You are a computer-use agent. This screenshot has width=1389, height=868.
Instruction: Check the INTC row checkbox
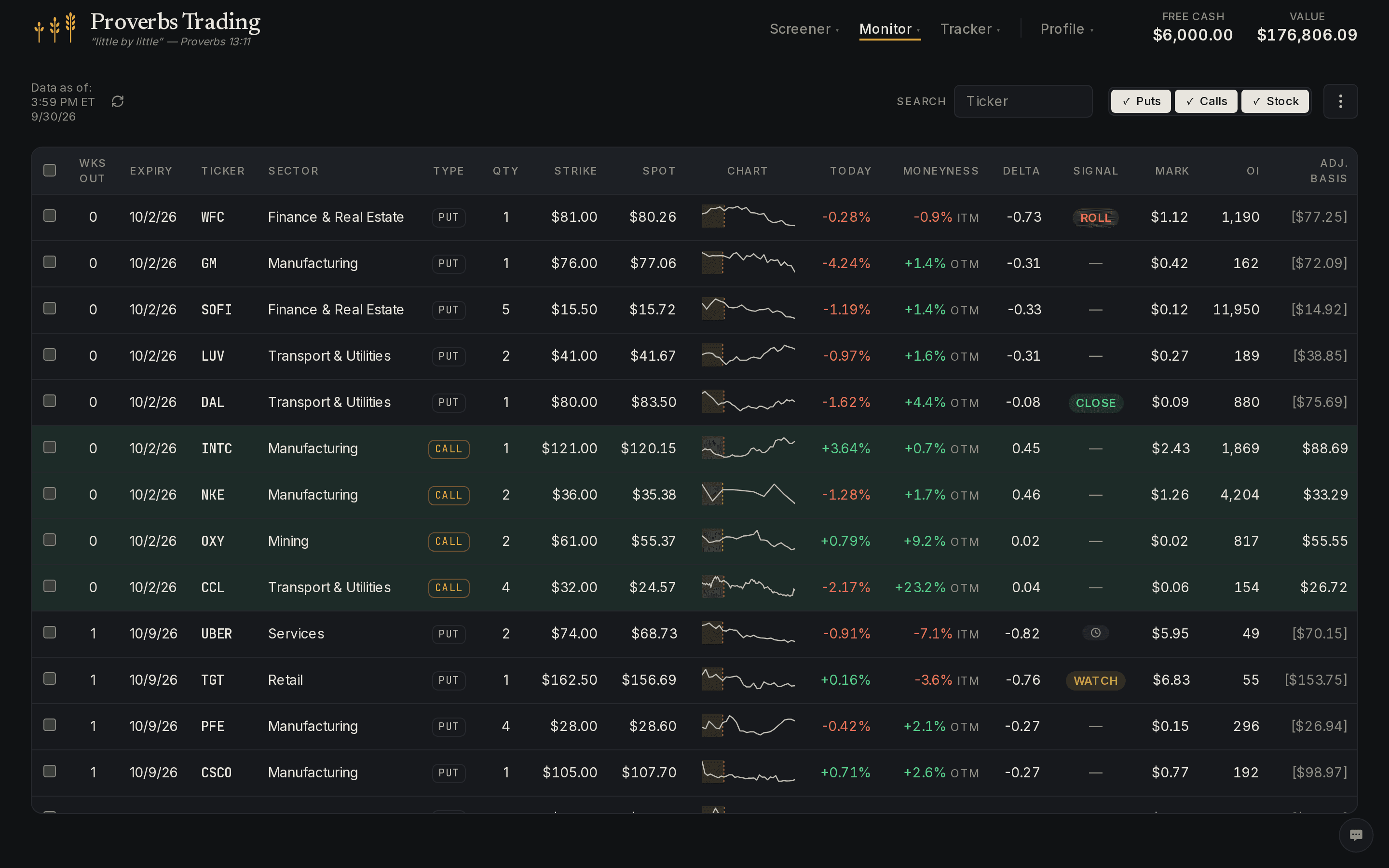(50, 447)
